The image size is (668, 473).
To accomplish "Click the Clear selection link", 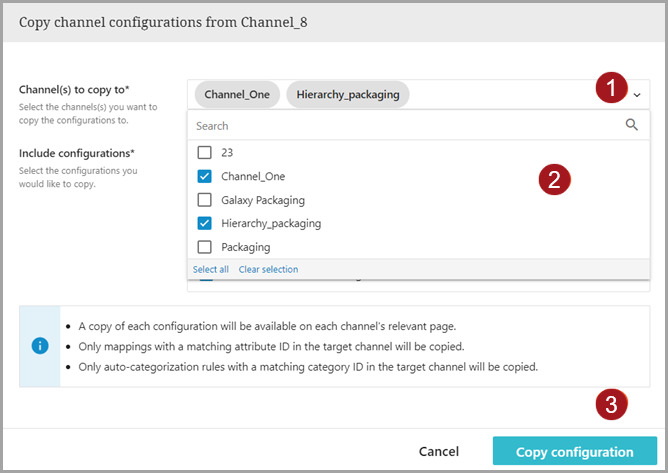I will pos(267,269).
